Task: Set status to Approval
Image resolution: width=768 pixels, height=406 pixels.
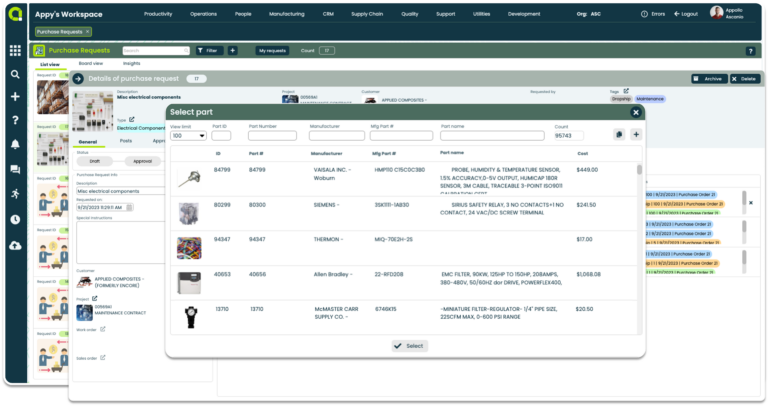Action: pos(143,161)
